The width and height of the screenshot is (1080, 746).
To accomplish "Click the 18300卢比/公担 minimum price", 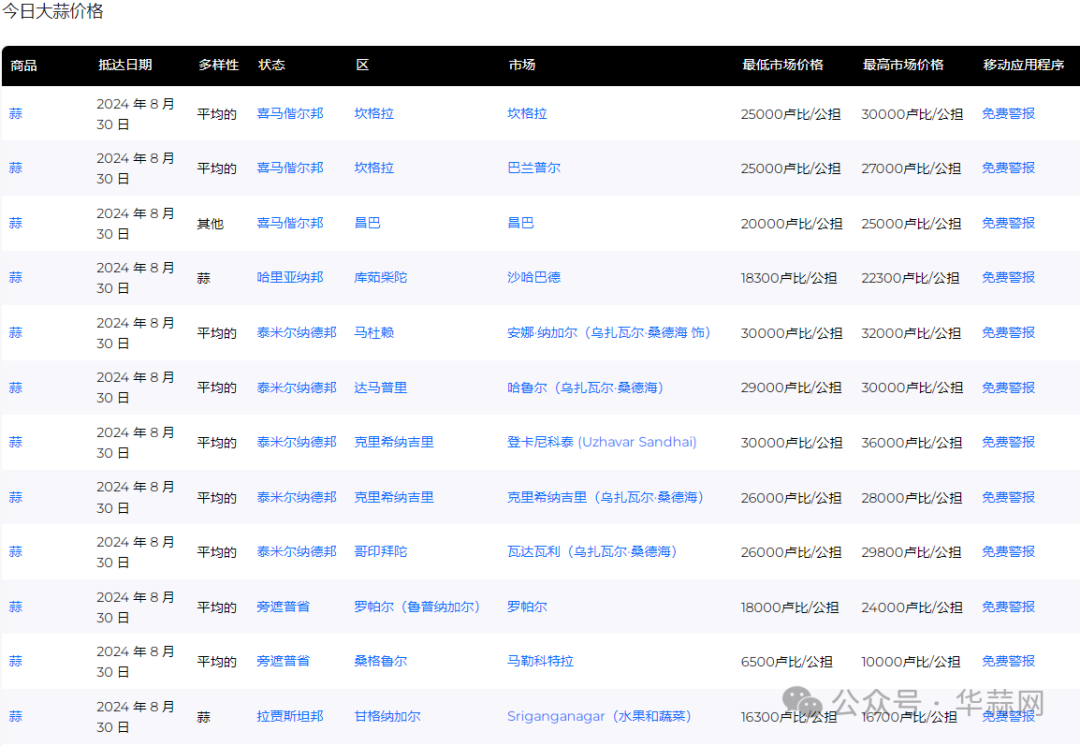I will tap(789, 278).
